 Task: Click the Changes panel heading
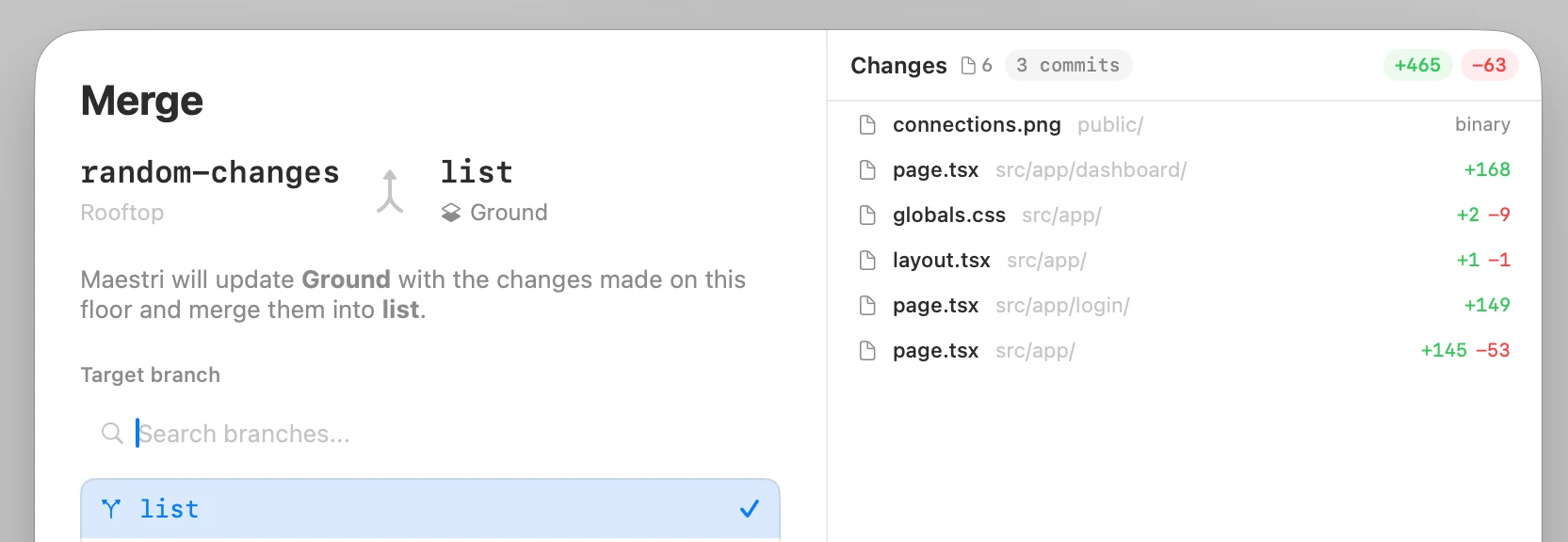(x=898, y=66)
